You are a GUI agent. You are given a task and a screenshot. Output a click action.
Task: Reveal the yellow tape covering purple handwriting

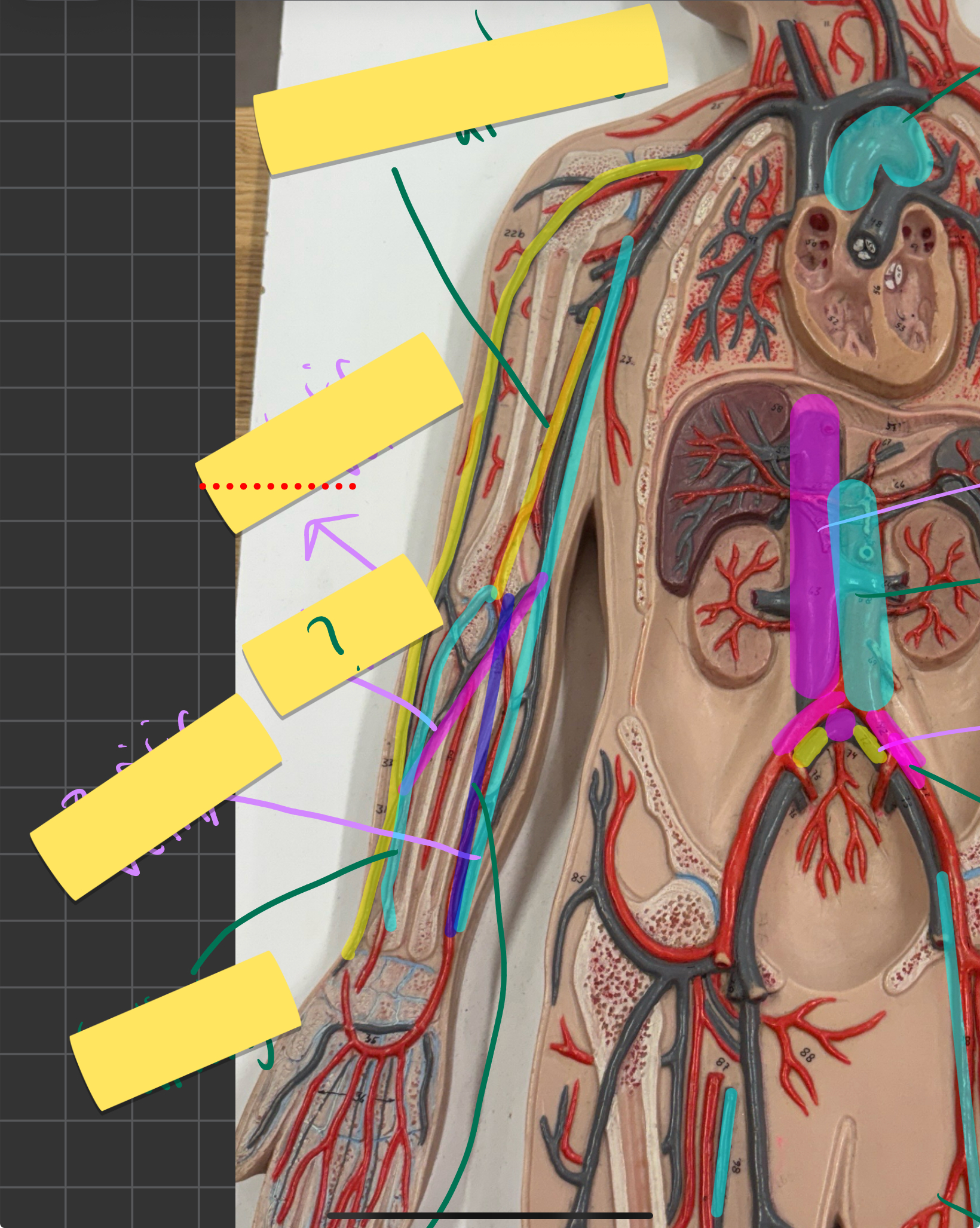[156, 797]
